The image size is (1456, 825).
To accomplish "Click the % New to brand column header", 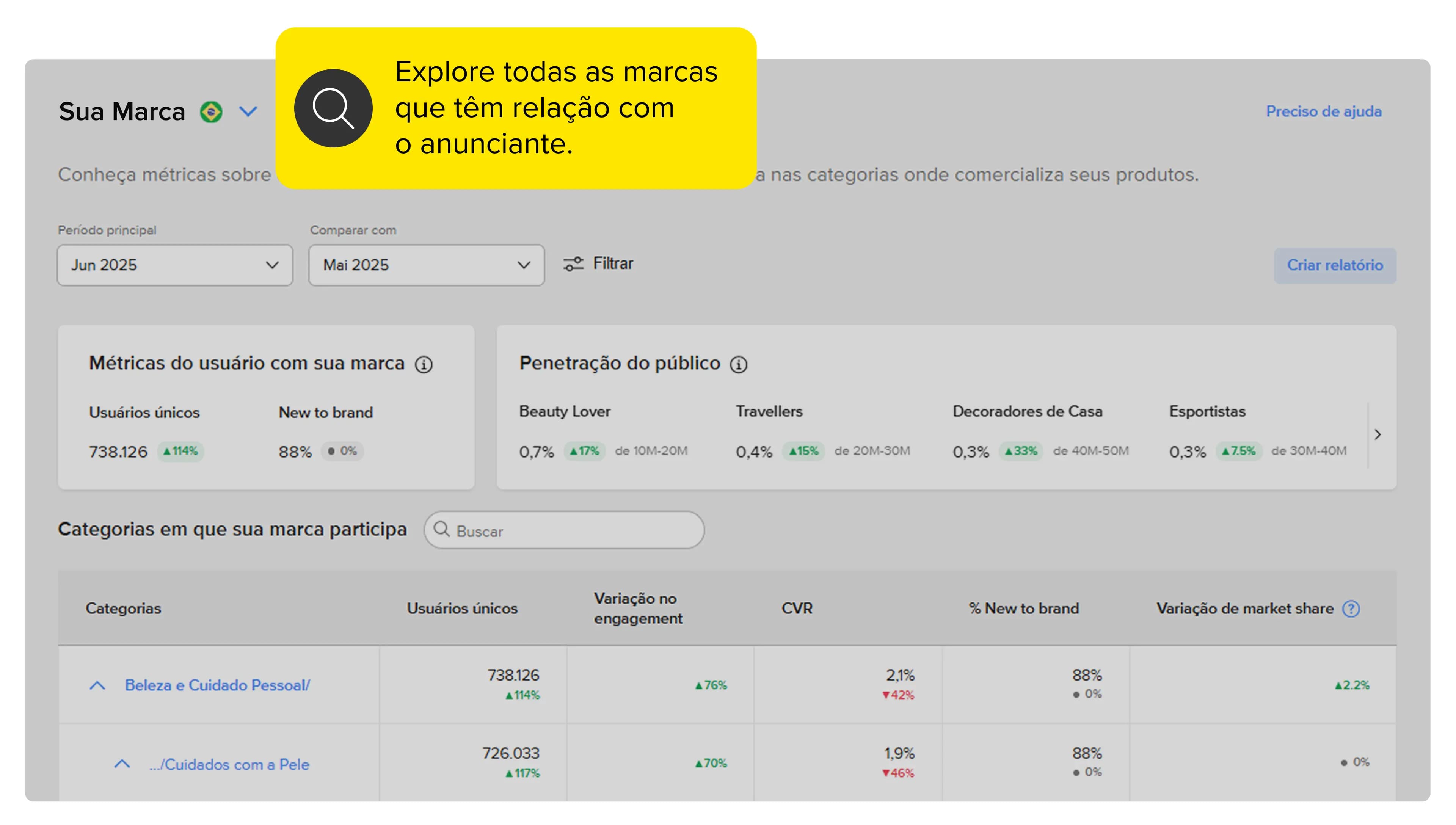I will tap(1024, 609).
